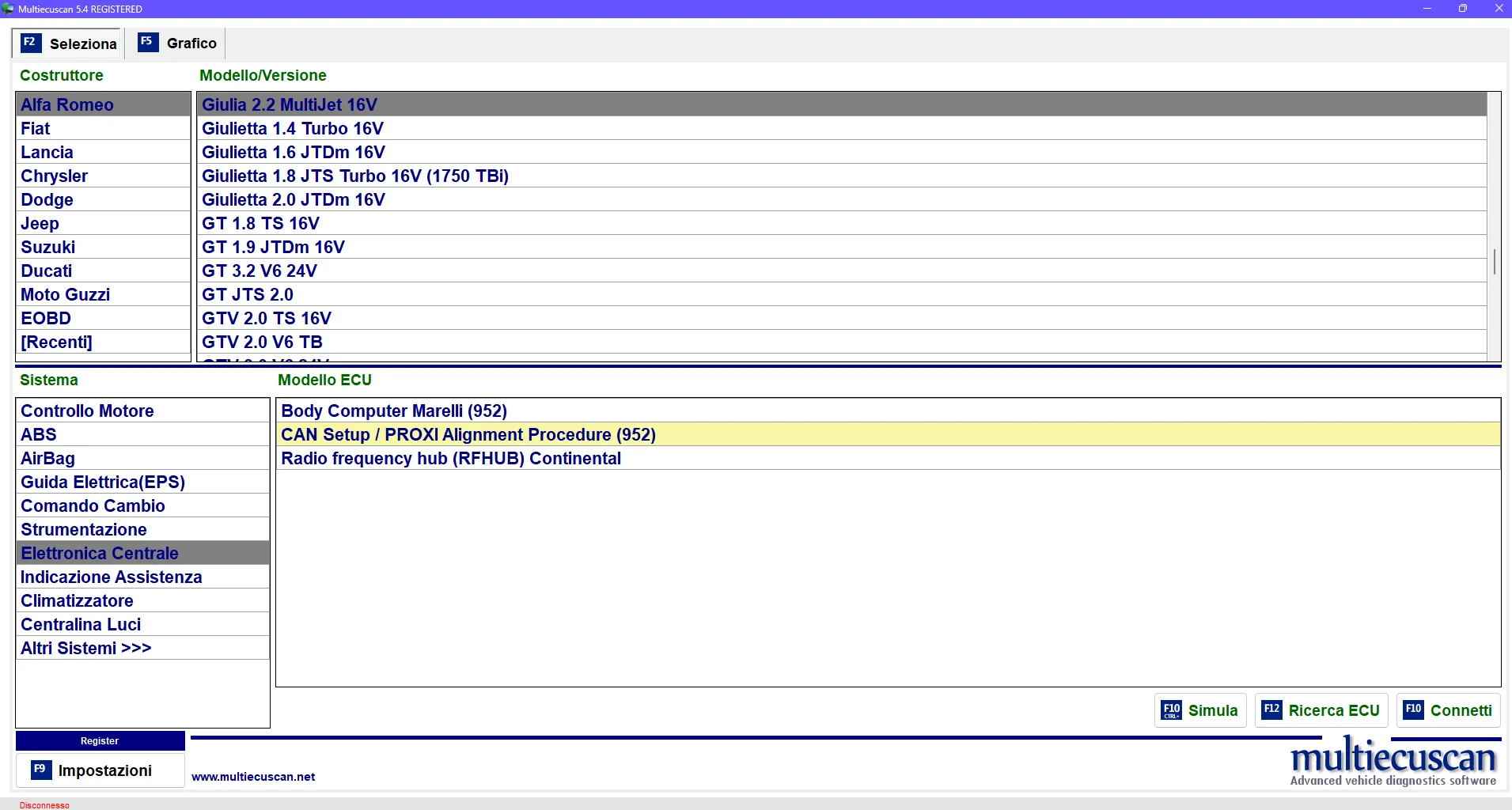
Task: Click the F9 icon beside Impostazioni
Action: click(41, 770)
